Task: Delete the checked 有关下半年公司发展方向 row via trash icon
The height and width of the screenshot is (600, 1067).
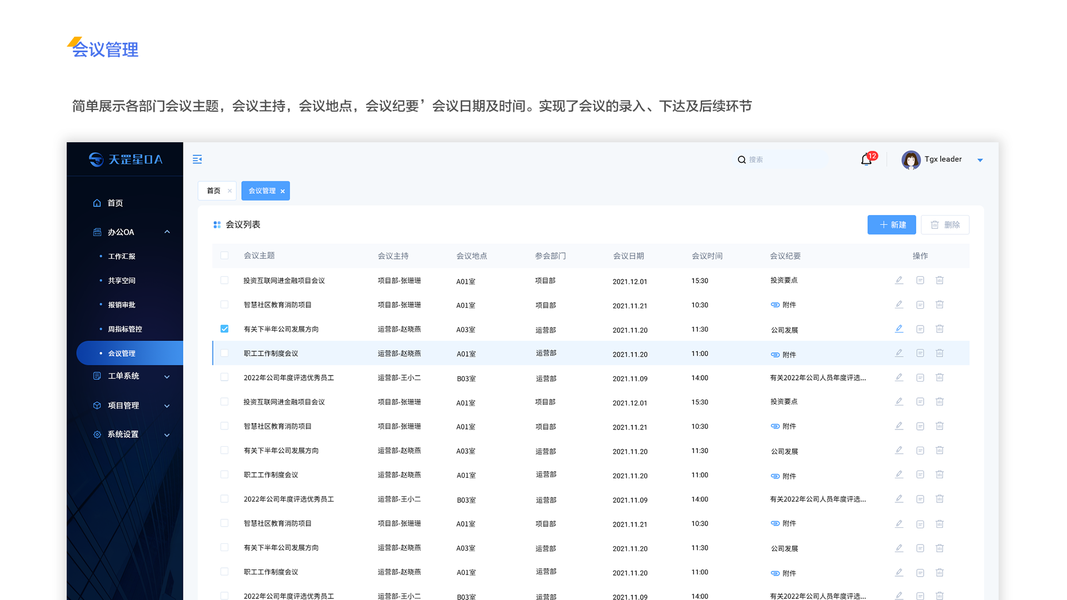Action: click(940, 329)
